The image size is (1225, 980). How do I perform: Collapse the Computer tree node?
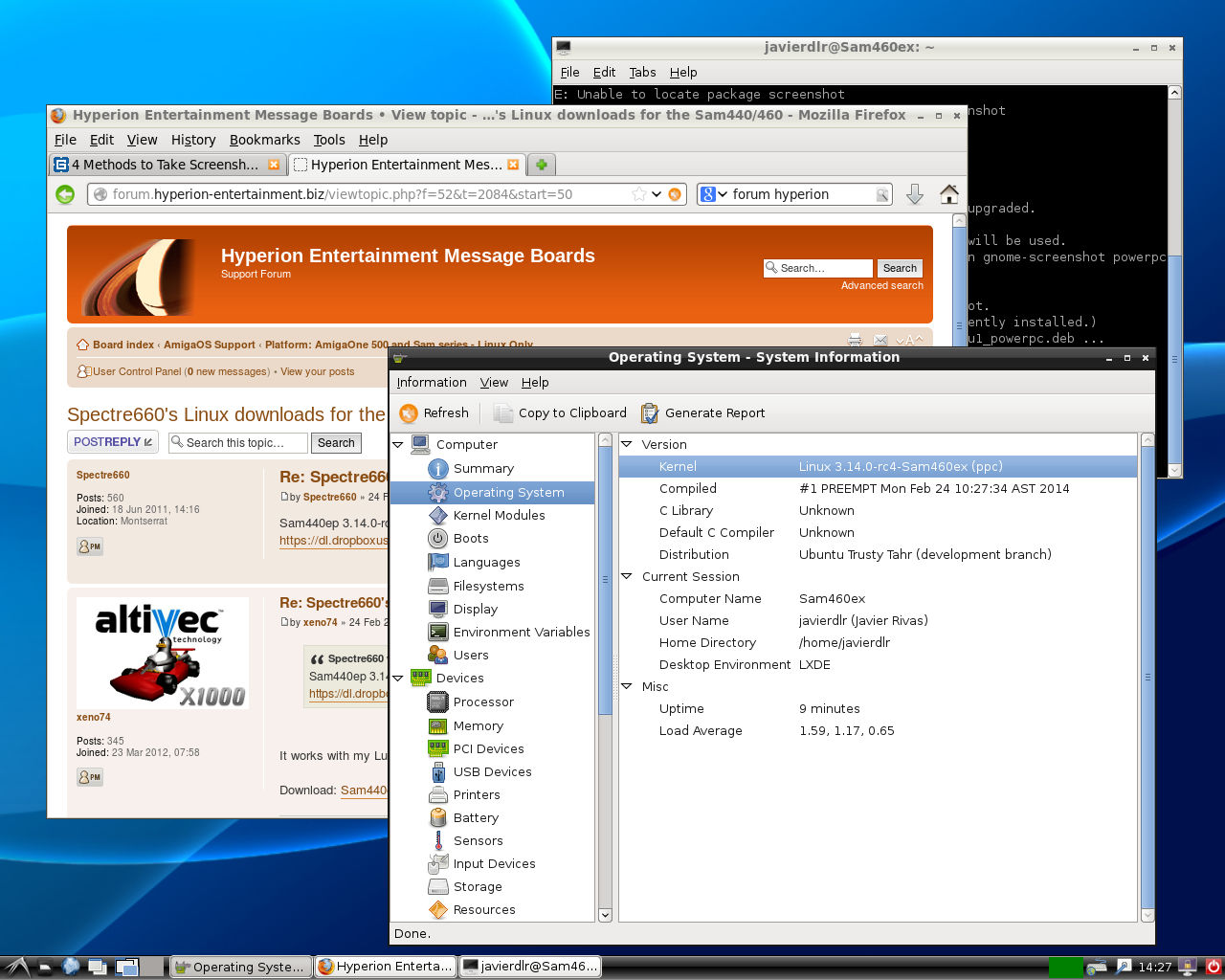(x=398, y=445)
